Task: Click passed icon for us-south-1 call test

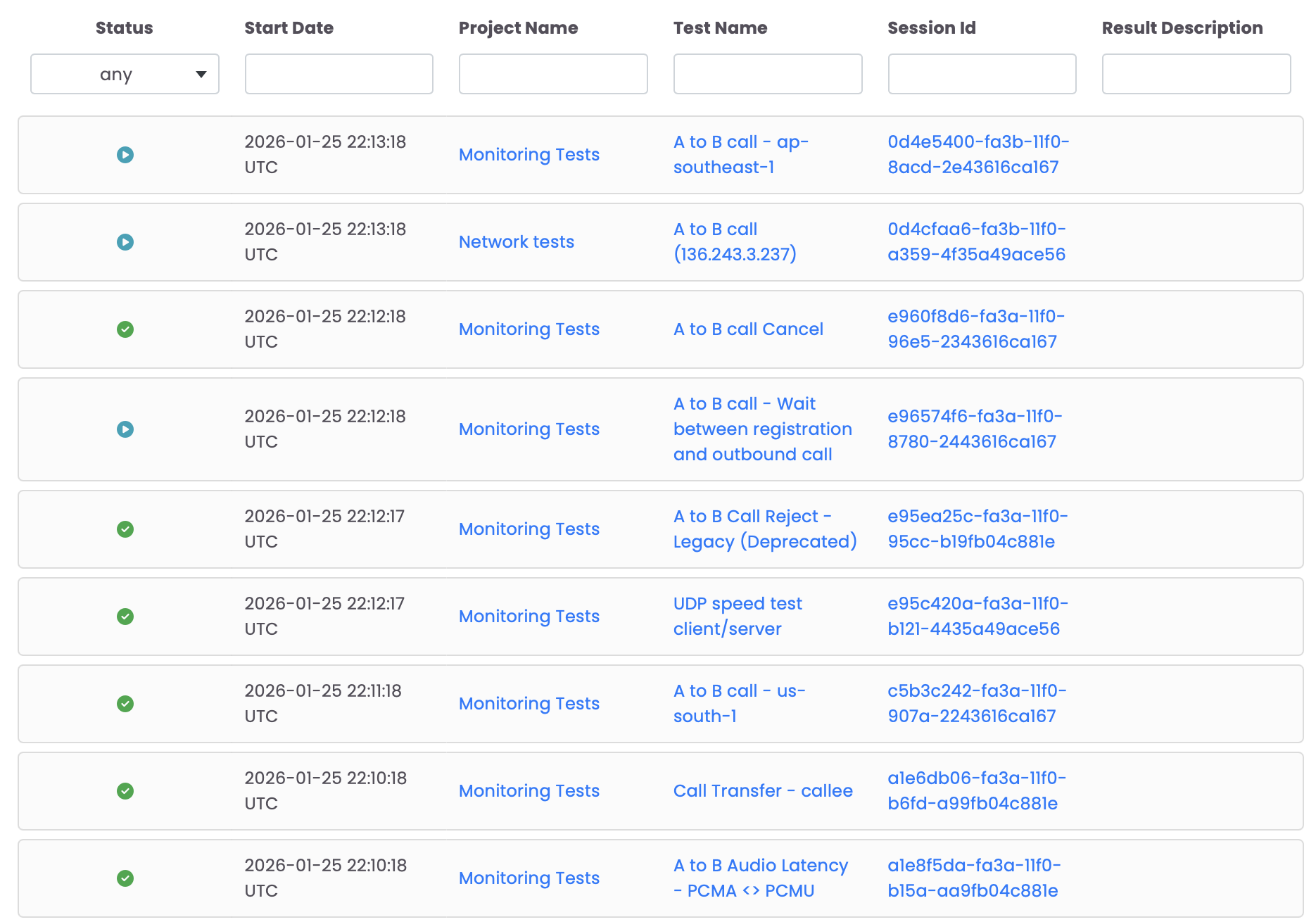Action: pos(125,704)
